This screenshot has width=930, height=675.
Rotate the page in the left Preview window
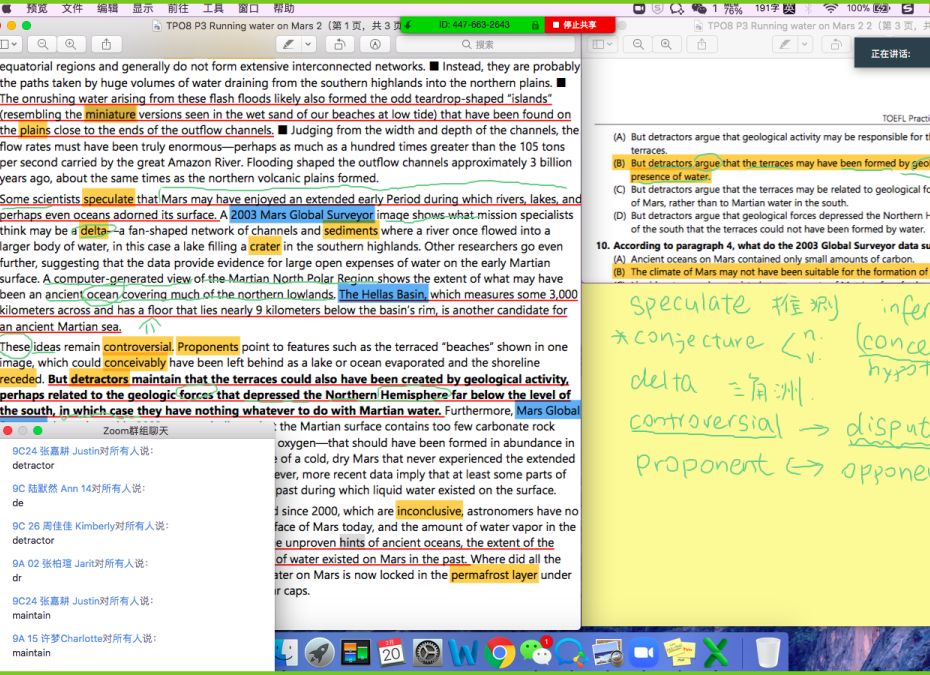[x=340, y=44]
